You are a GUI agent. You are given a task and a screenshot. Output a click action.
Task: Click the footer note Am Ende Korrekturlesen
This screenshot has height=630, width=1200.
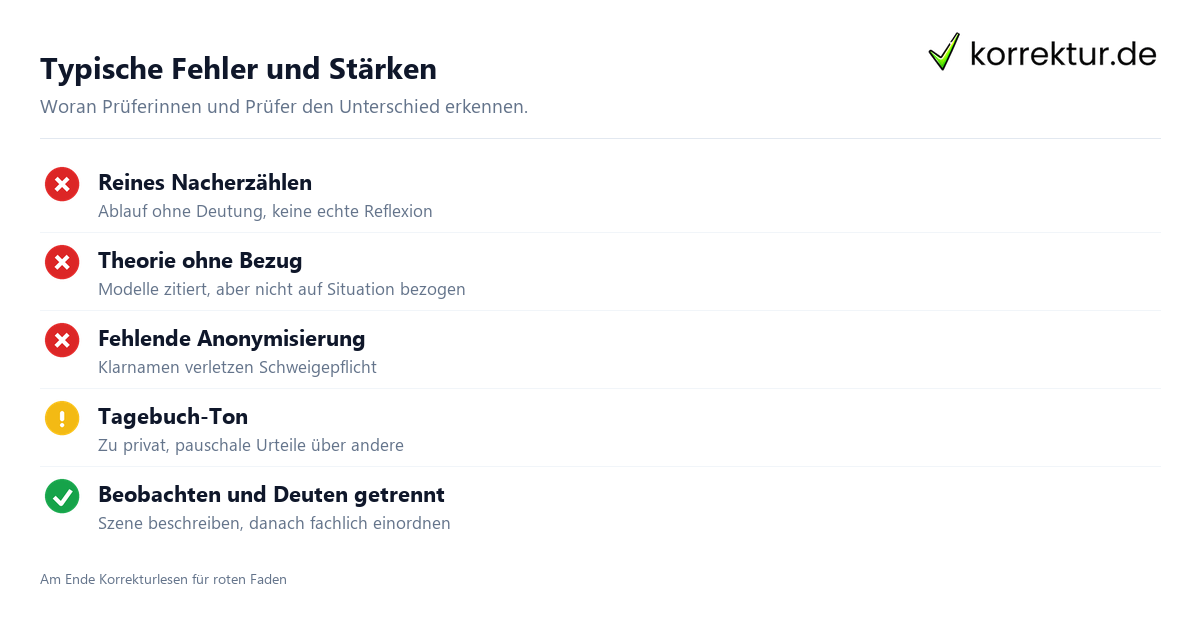(163, 579)
